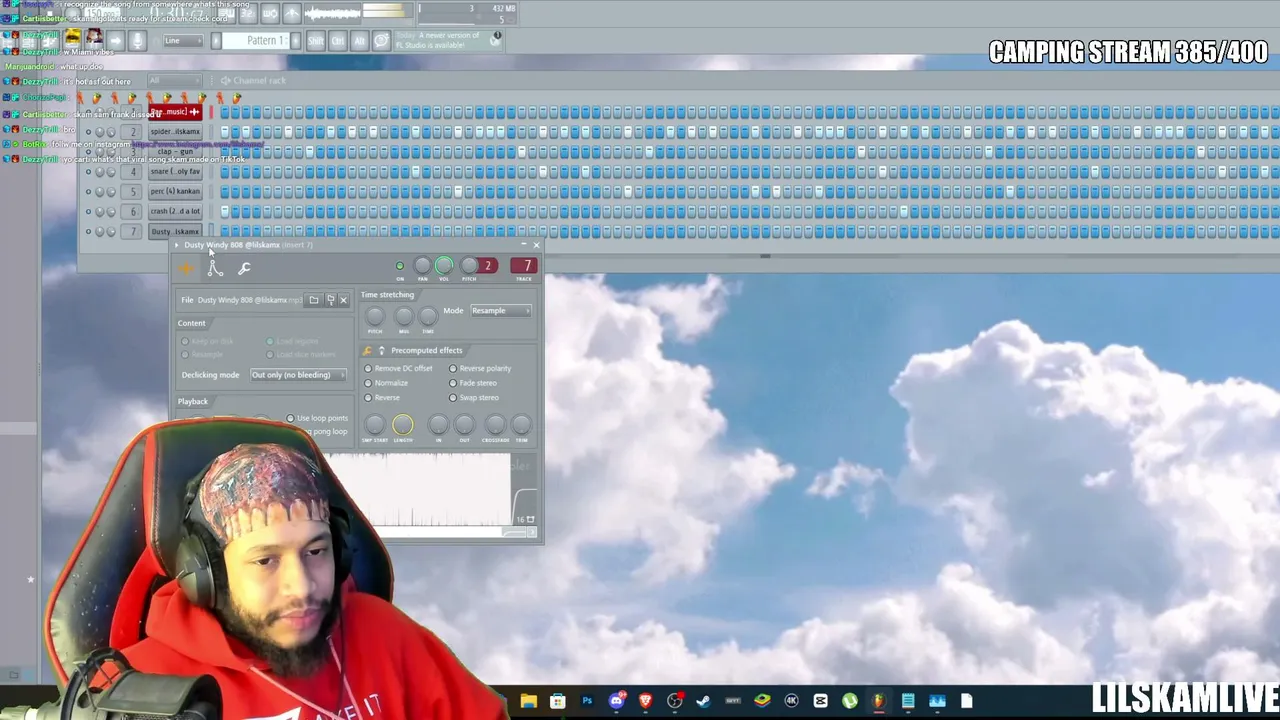Open File Explorer from the taskbar

pos(529,701)
